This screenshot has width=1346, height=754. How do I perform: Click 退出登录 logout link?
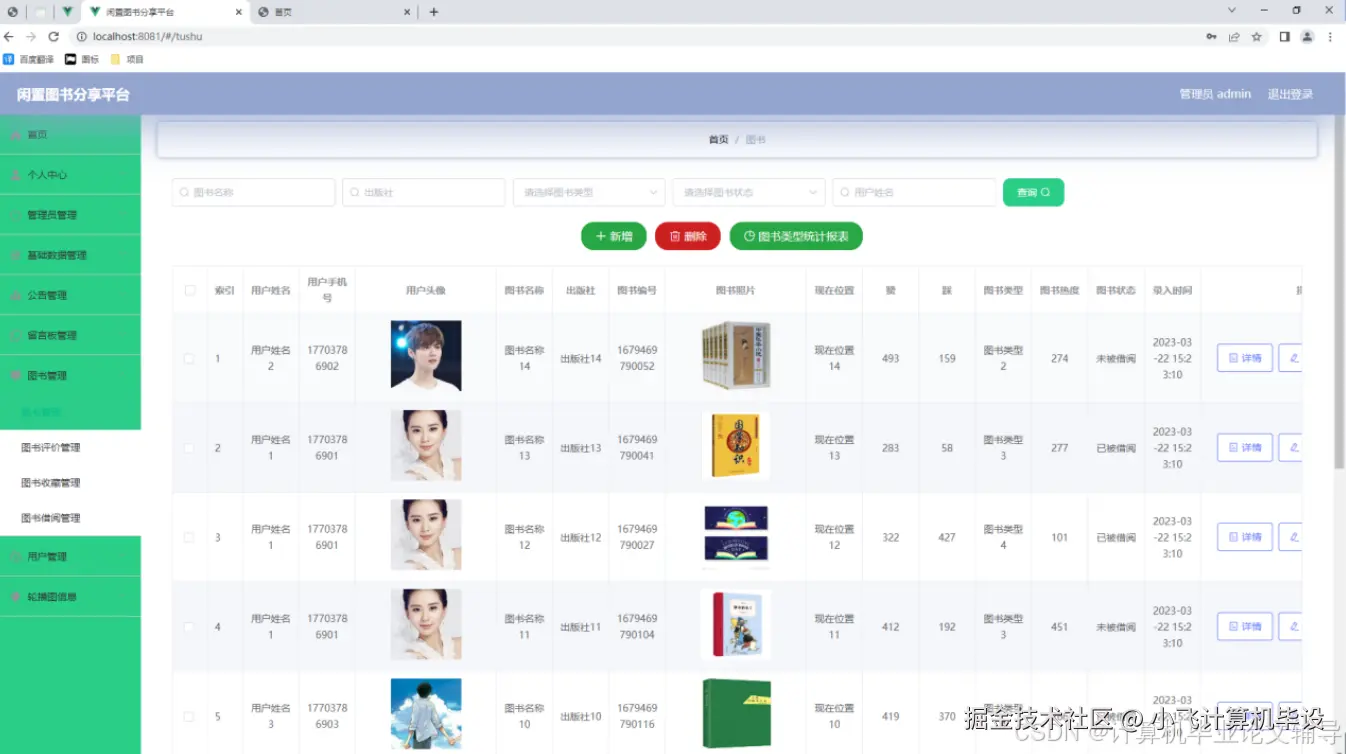click(x=1290, y=94)
